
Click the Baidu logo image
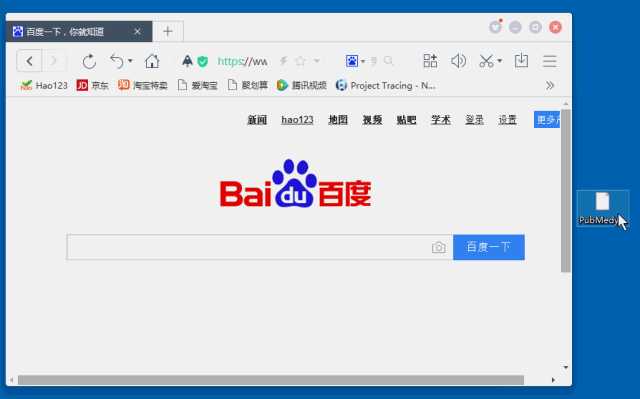tap(296, 184)
